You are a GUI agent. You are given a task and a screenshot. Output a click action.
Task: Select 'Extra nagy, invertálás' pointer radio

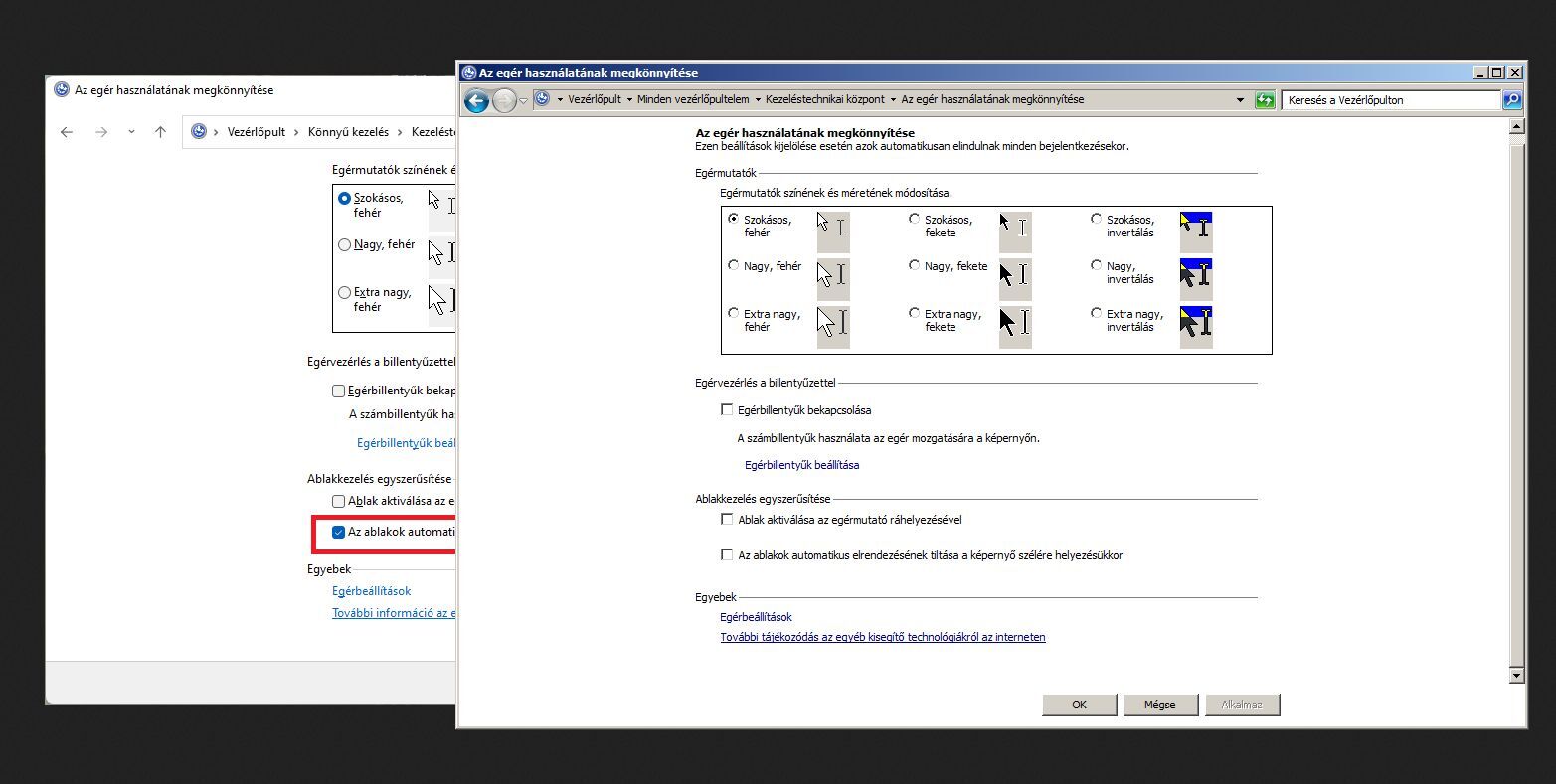tap(1097, 313)
